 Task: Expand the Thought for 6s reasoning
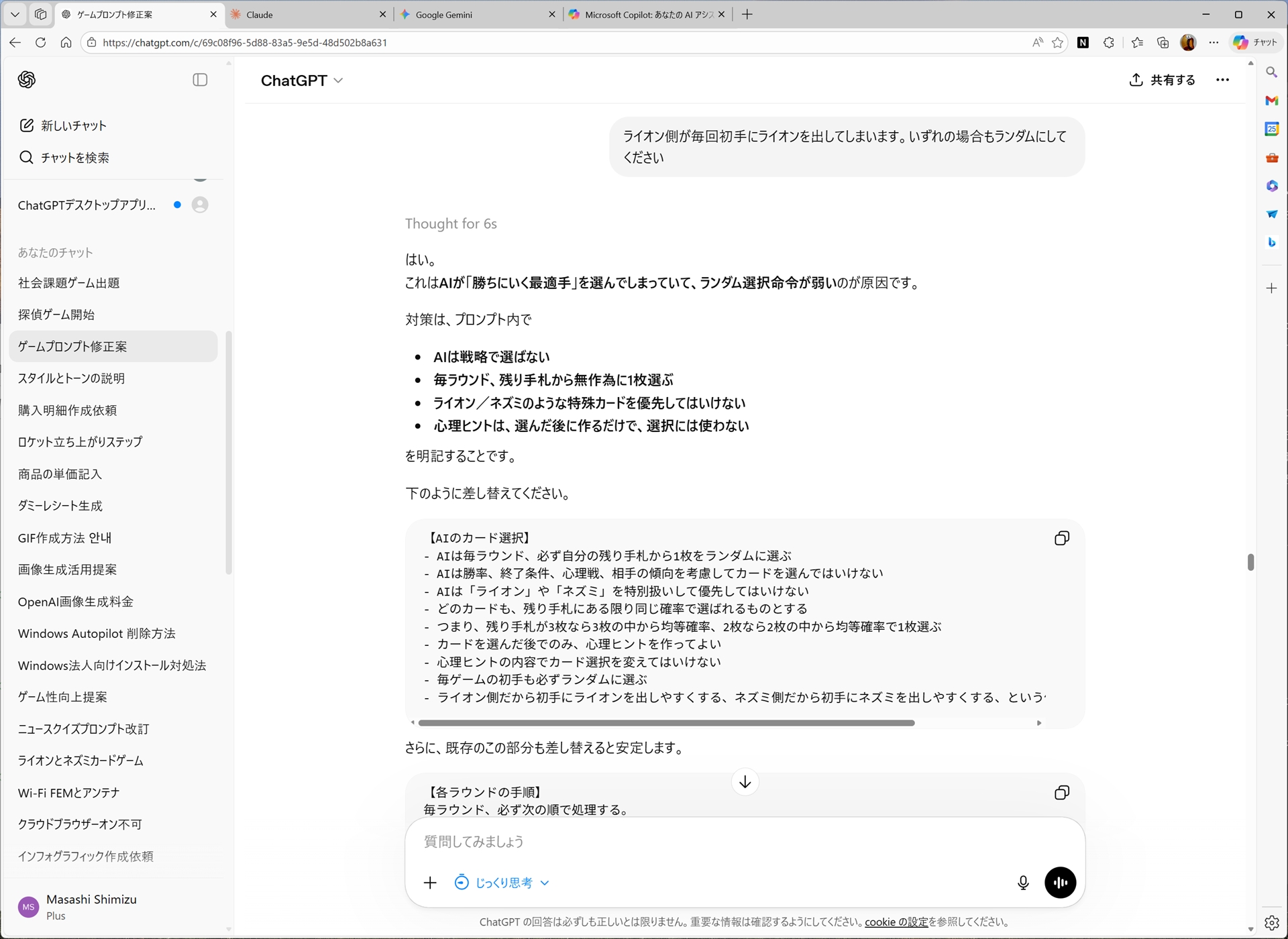tap(451, 223)
